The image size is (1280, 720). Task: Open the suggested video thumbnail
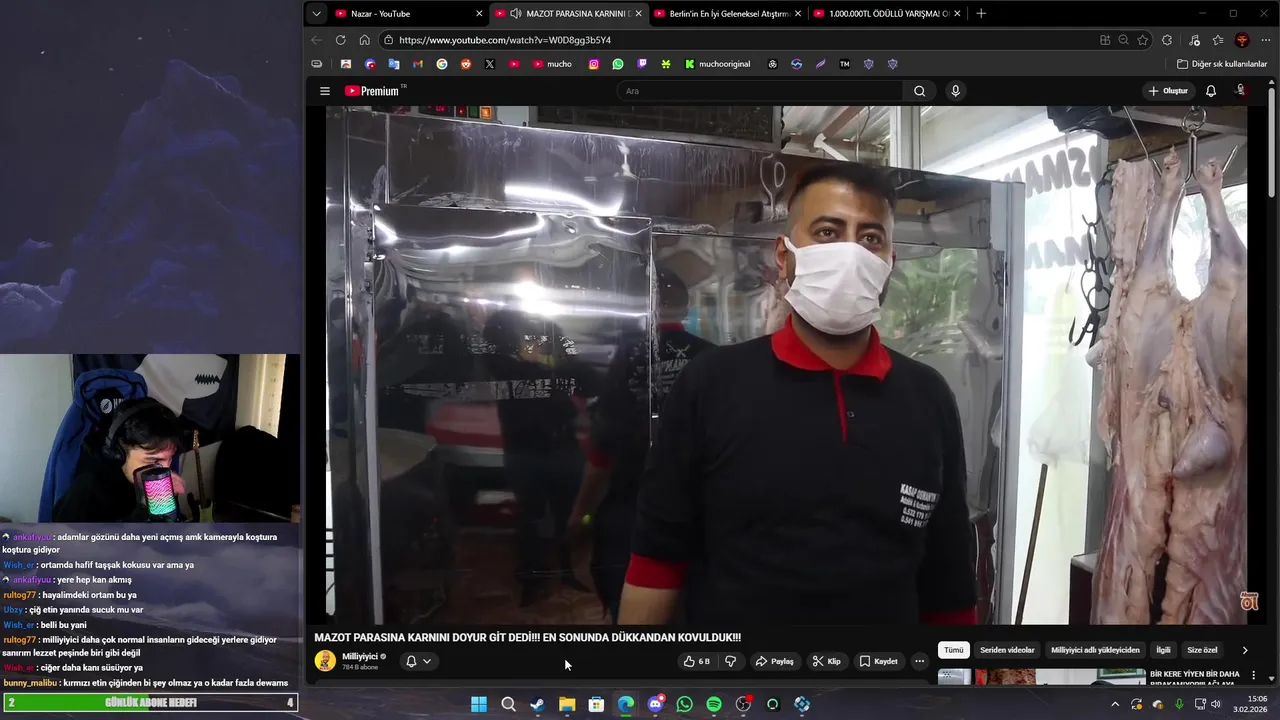click(1041, 677)
